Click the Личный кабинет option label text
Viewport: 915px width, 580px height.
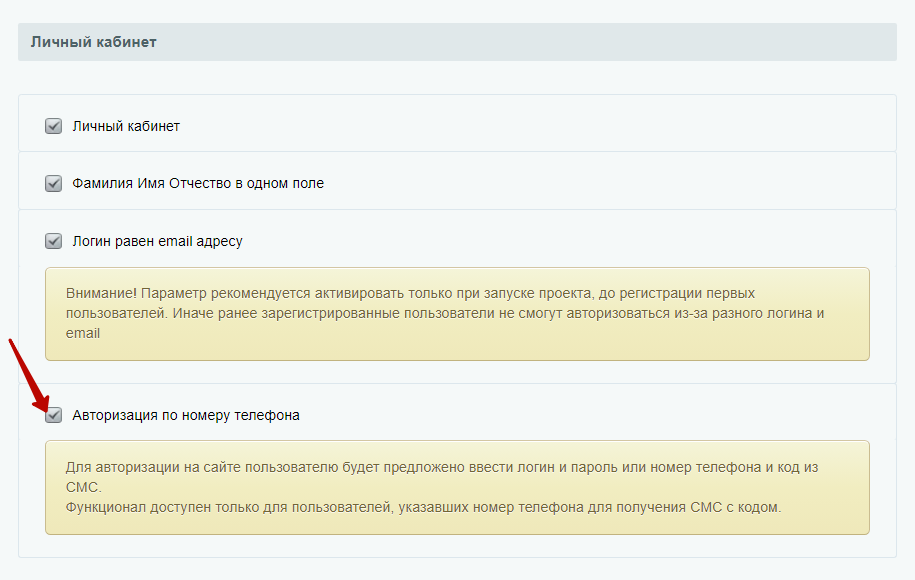pos(126,126)
